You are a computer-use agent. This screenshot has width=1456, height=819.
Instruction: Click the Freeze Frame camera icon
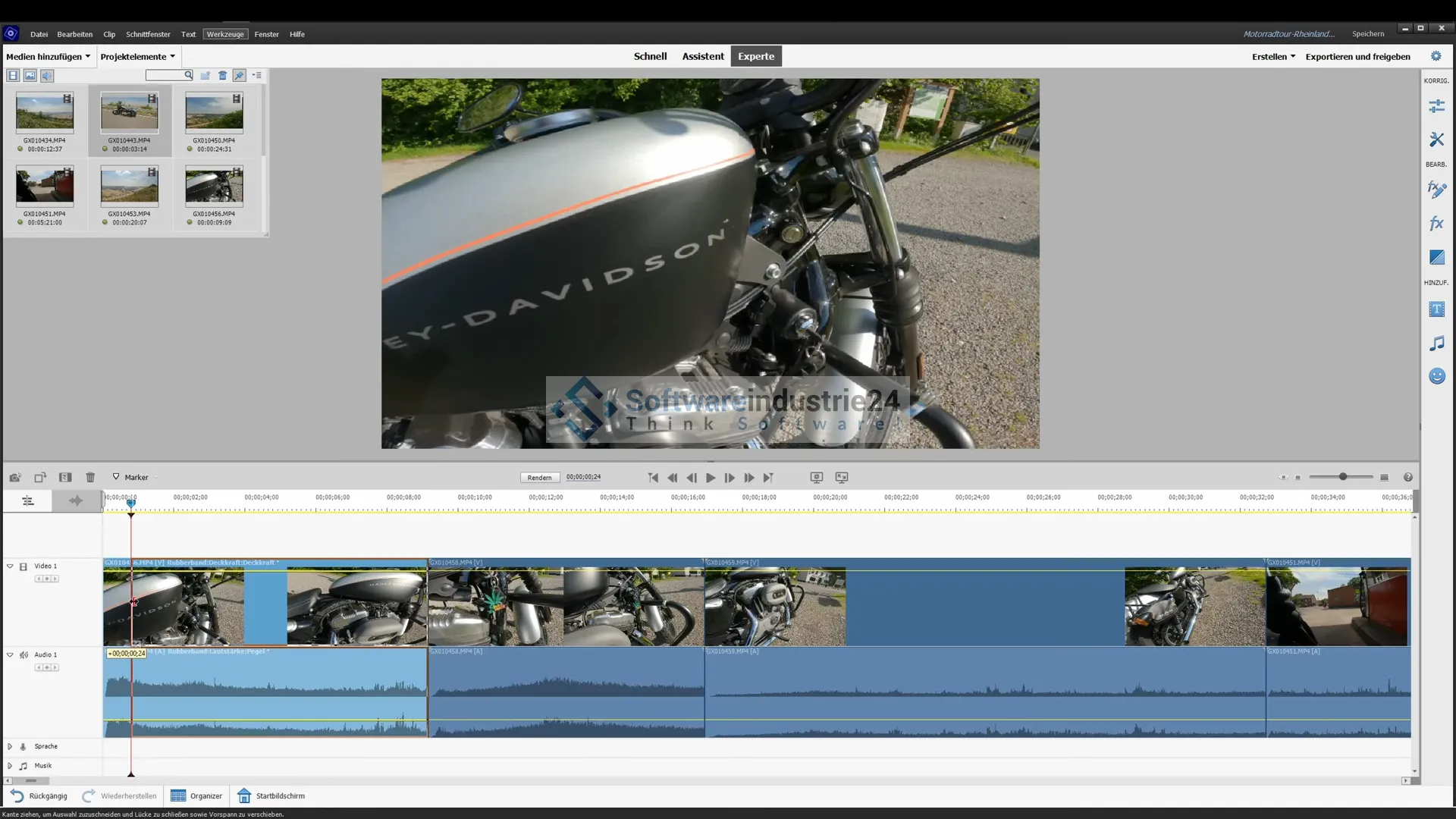14,478
